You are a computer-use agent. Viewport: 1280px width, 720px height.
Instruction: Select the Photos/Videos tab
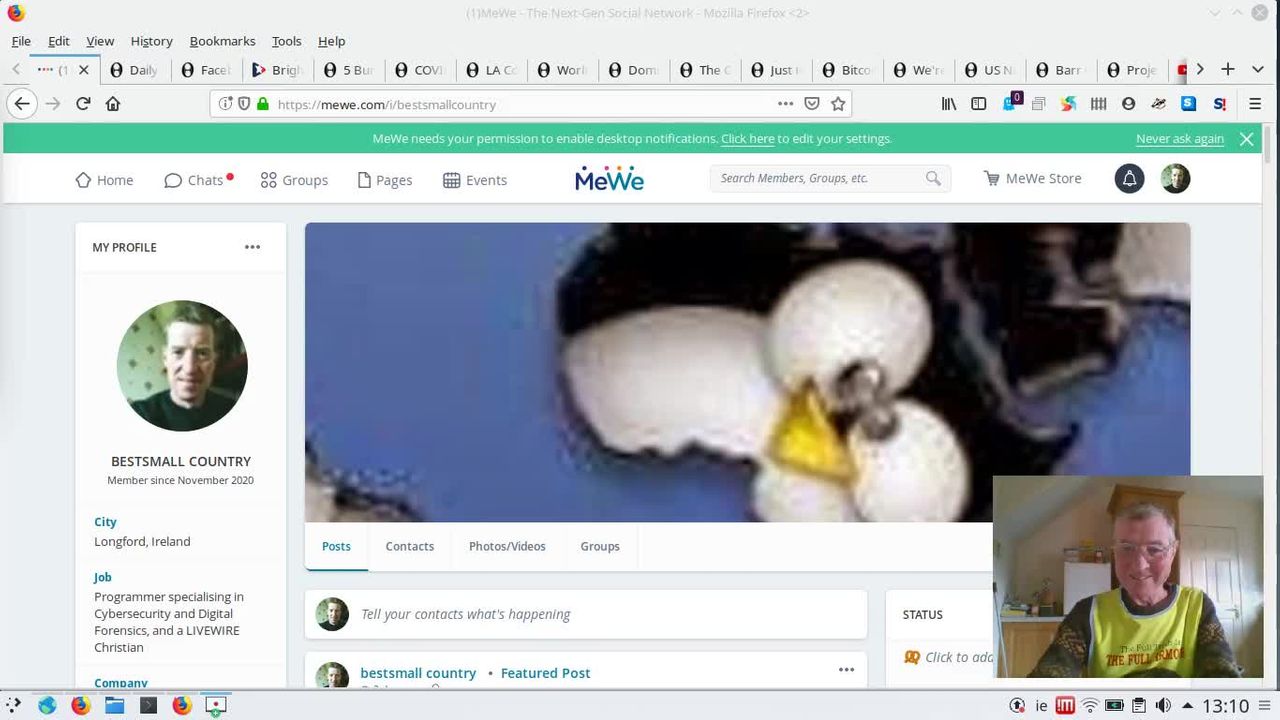pyautogui.click(x=507, y=546)
